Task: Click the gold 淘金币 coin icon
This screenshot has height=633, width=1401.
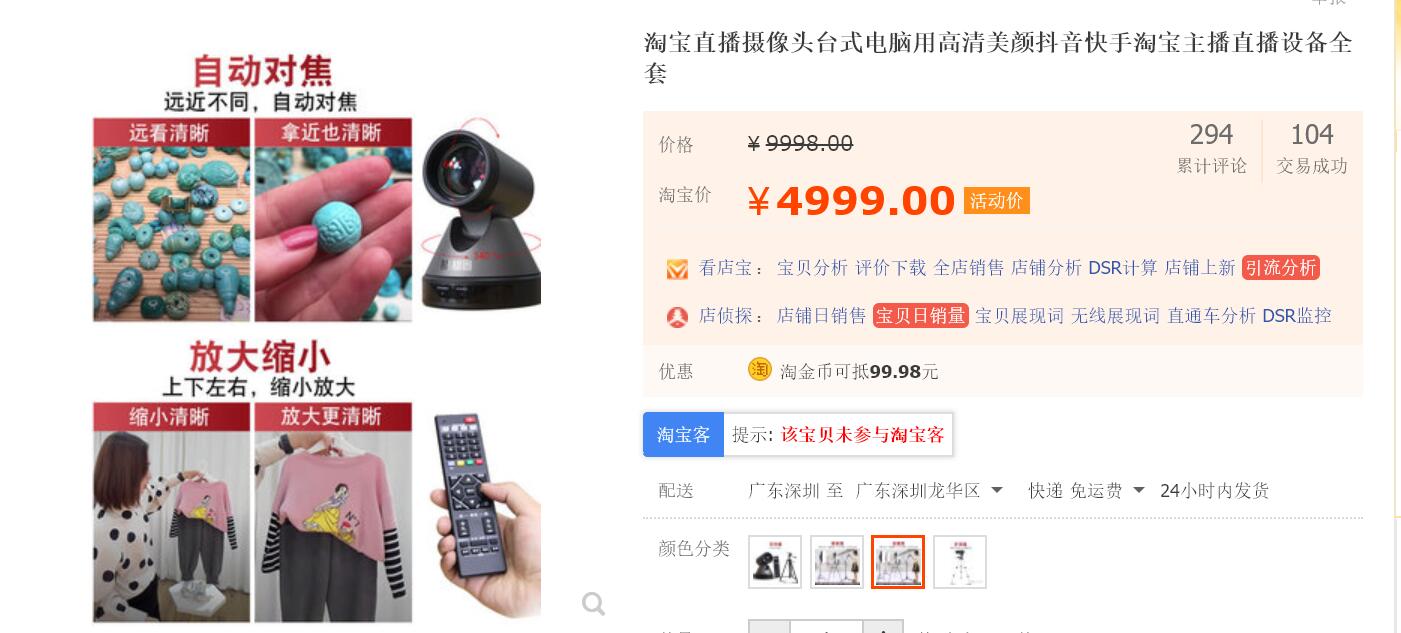Action: click(760, 369)
